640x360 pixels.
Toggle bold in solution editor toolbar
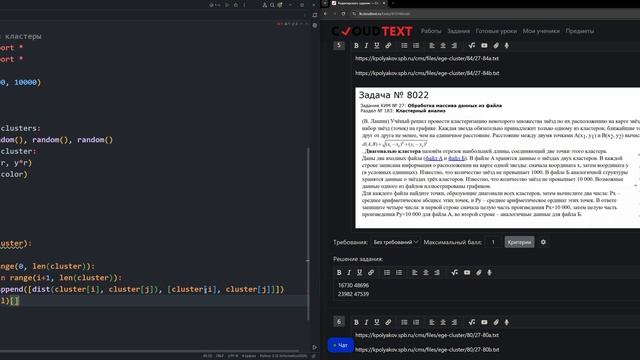[x=339, y=273]
